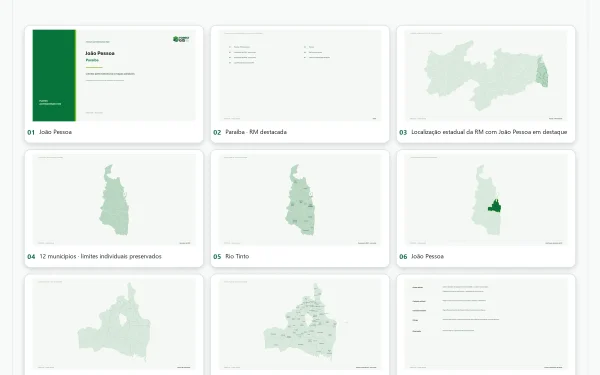Open slide 06 highlighted João Pessoa map thumbnail
This screenshot has height=375, width=600.
[486, 200]
